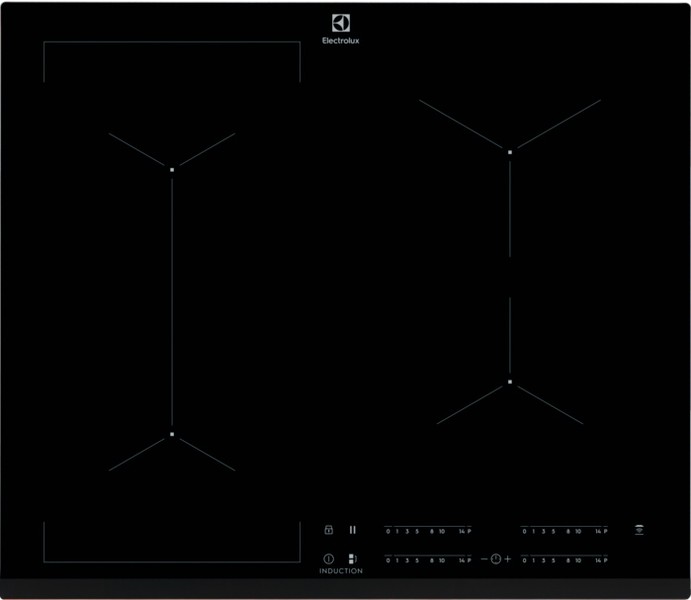Toggle the bridge zone function icon

coord(352,559)
